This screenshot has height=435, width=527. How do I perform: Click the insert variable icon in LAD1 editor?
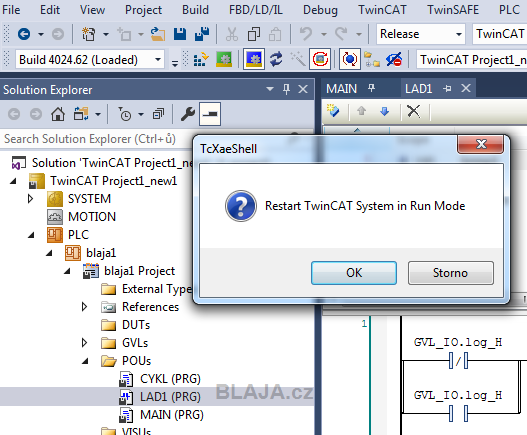pyautogui.click(x=333, y=111)
